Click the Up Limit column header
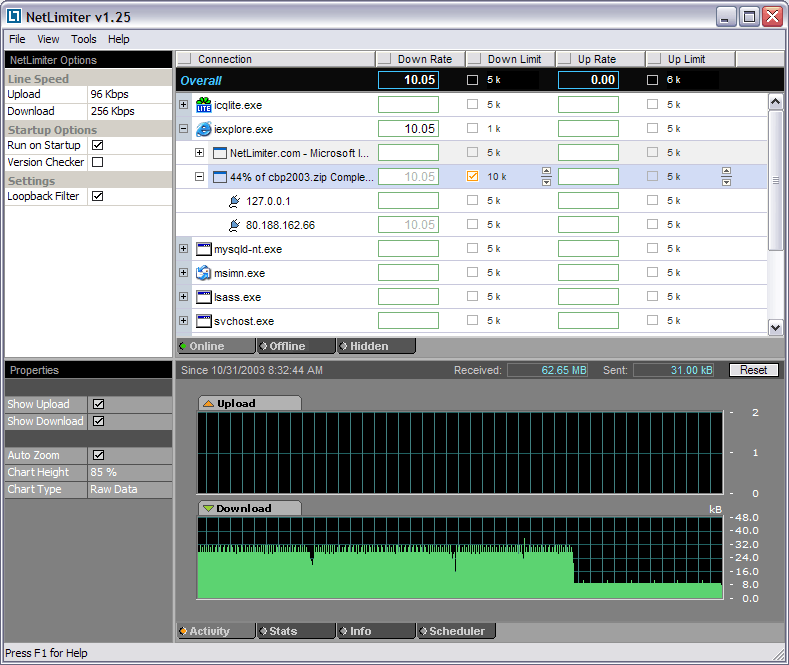Screen dimensions: 789x665 [x=690, y=59]
